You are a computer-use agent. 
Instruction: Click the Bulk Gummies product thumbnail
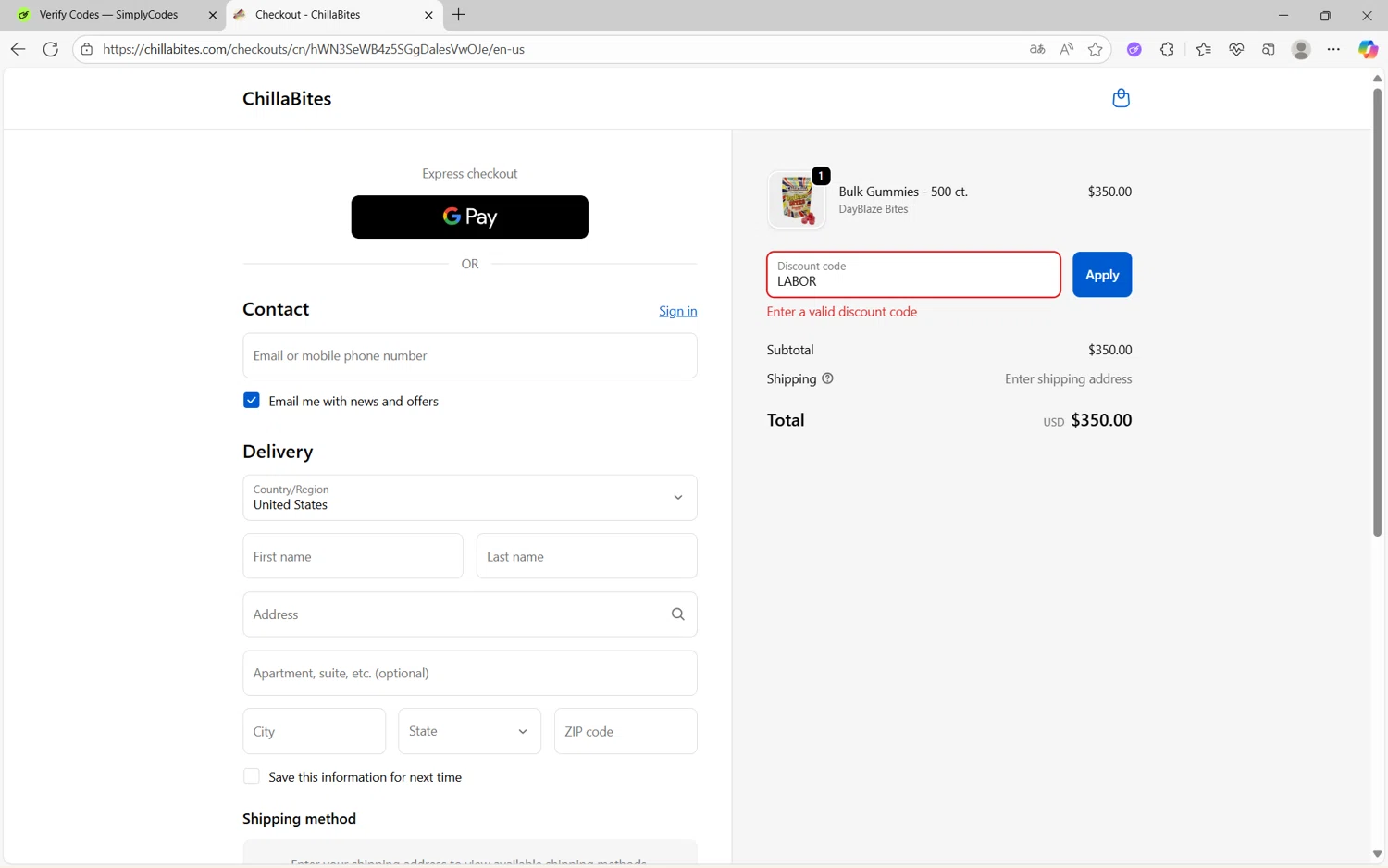797,200
